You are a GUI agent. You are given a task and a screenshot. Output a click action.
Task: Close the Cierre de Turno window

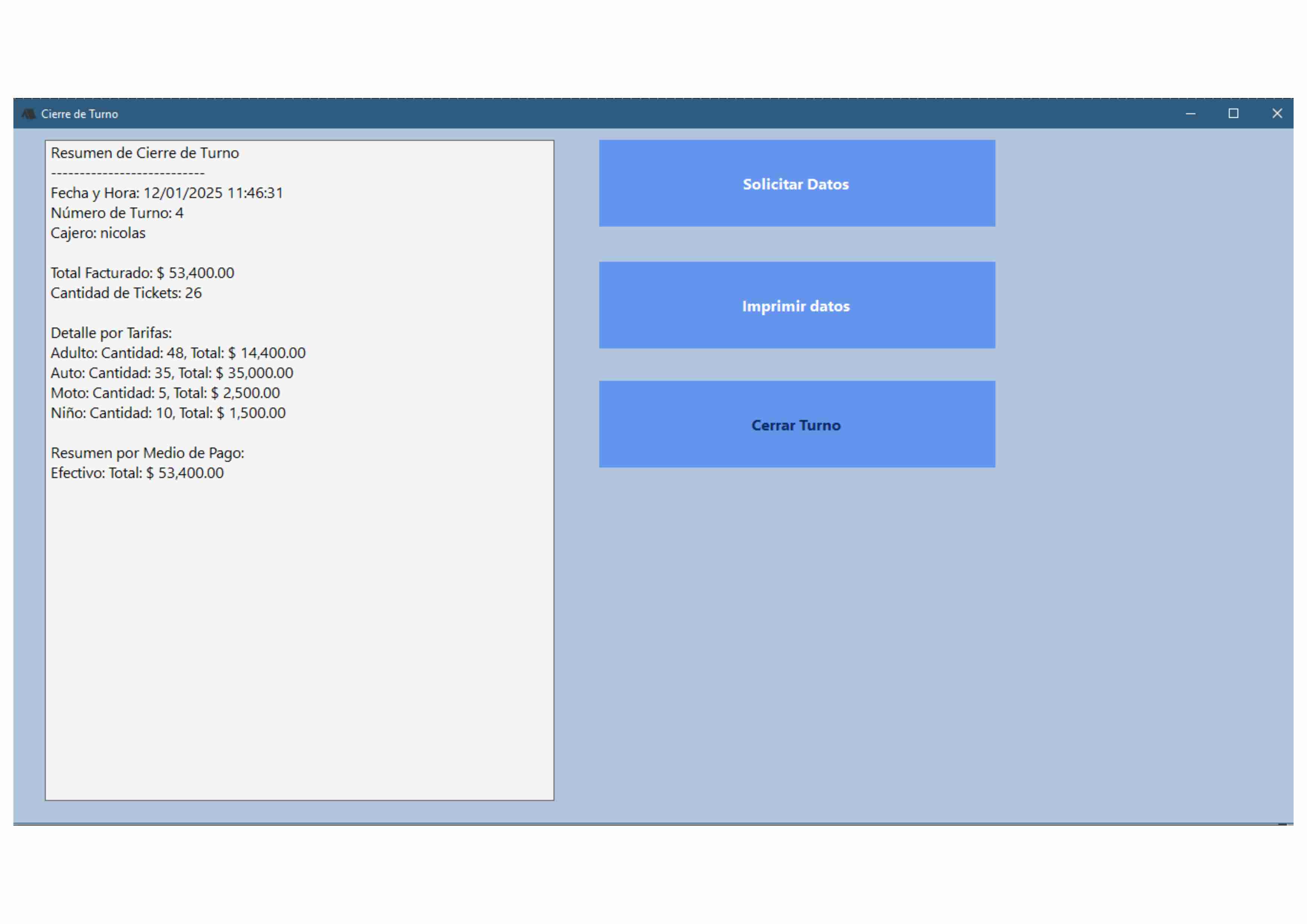point(1277,114)
